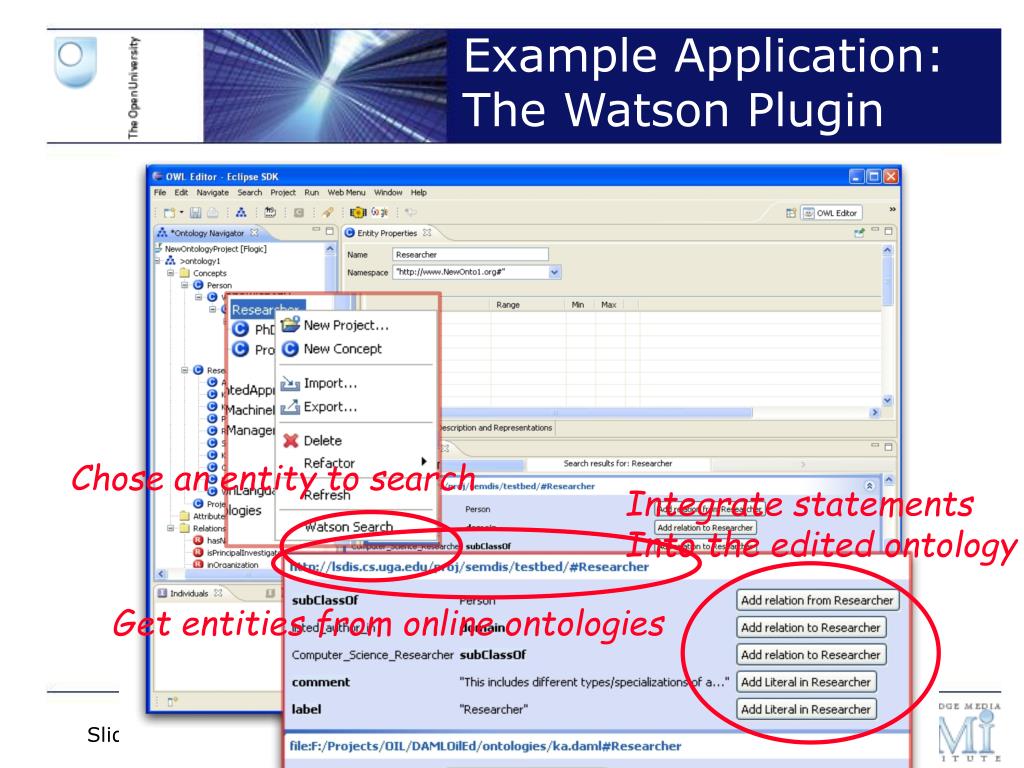Viewport: 1024px width, 768px height.
Task: Open the Help menu
Action: [x=419, y=193]
